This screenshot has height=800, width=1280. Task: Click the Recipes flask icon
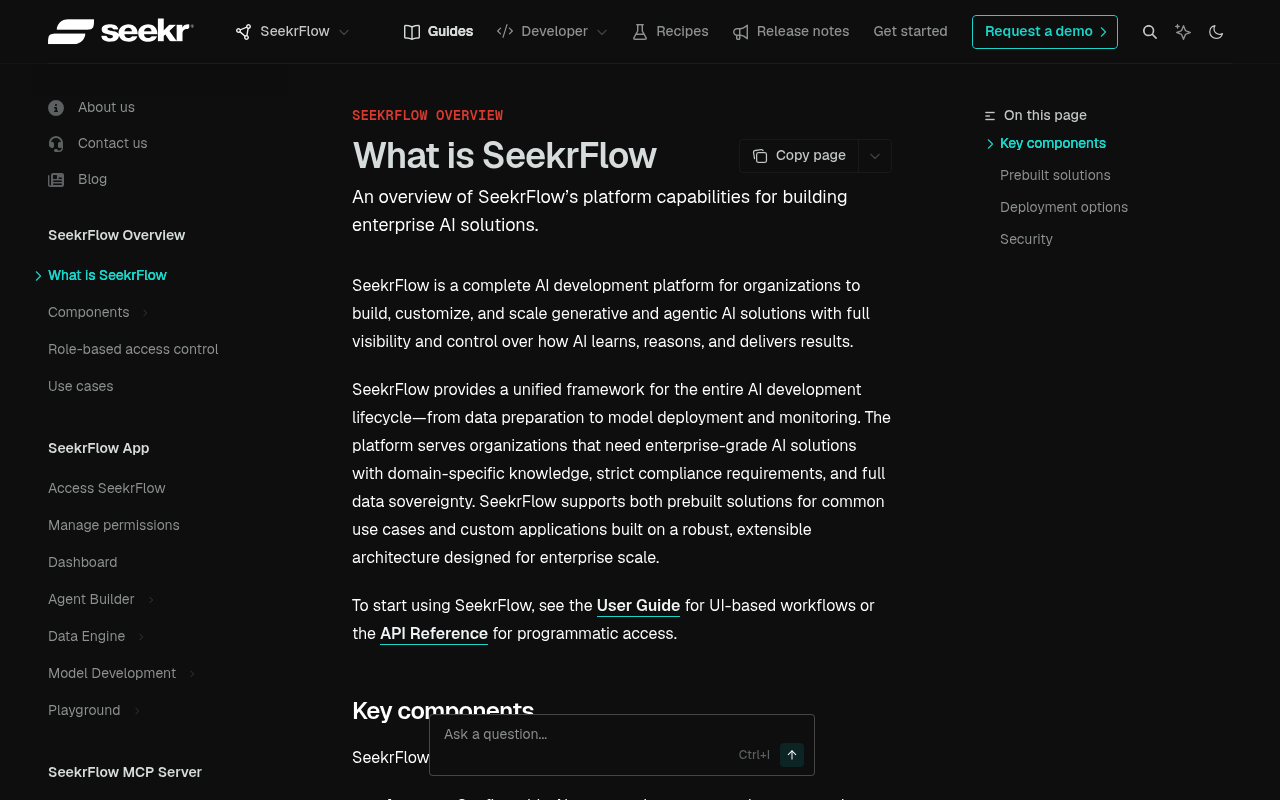point(640,32)
